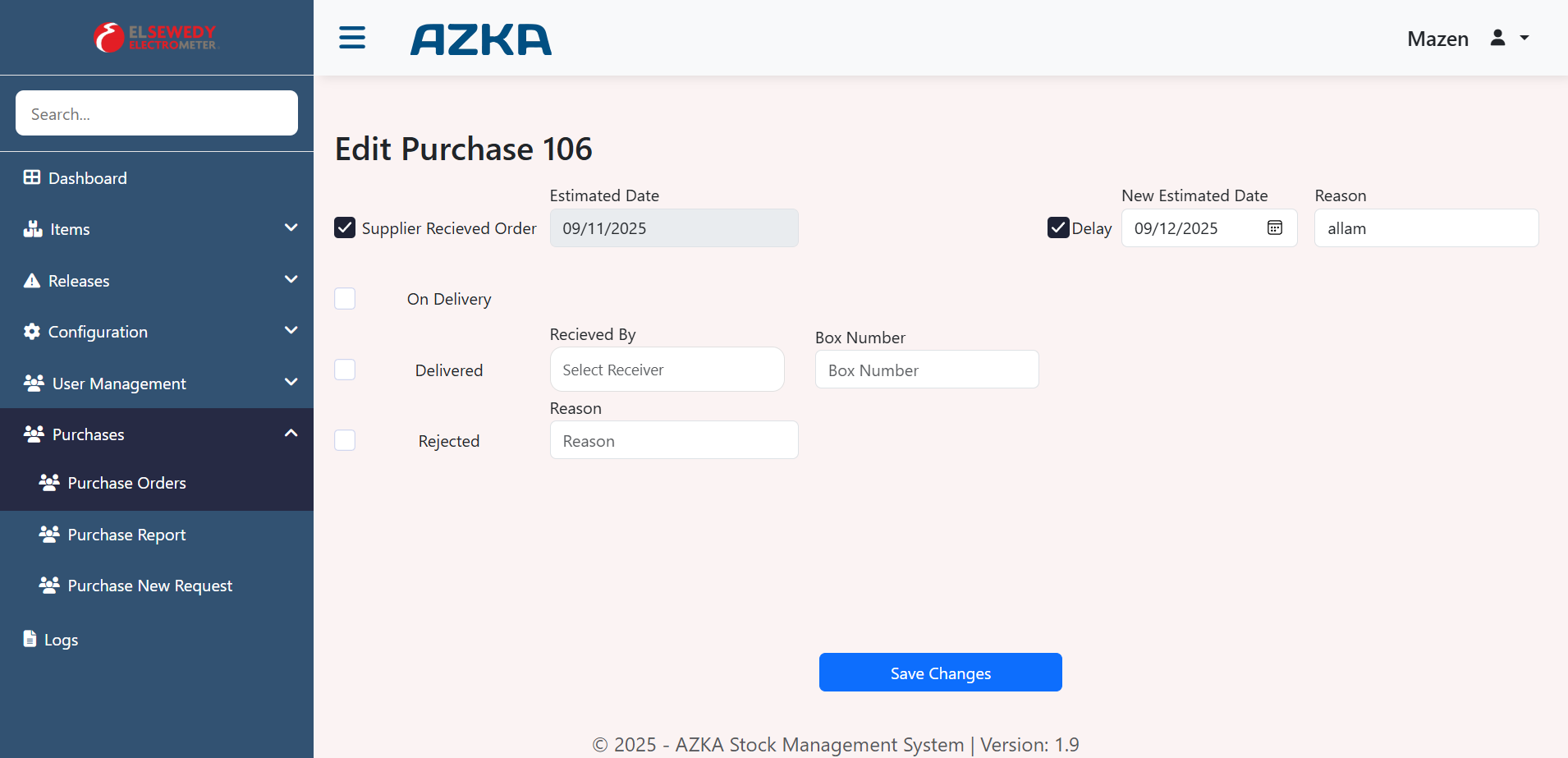Viewport: 1568px width, 758px height.
Task: Open the Select Receiver dropdown
Action: 667,370
